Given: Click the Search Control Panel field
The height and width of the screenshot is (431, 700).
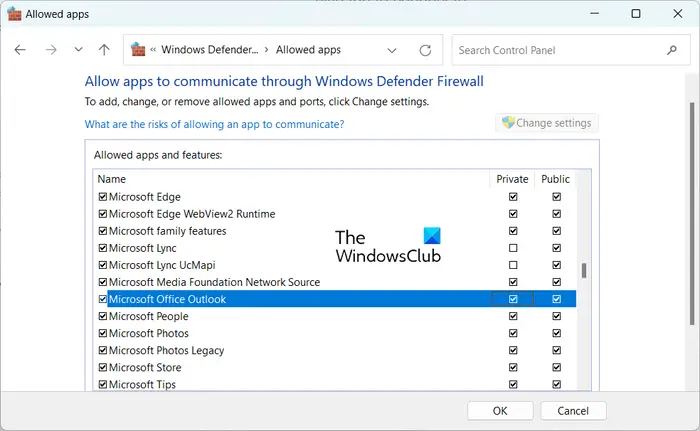Looking at the screenshot, I should click(571, 50).
